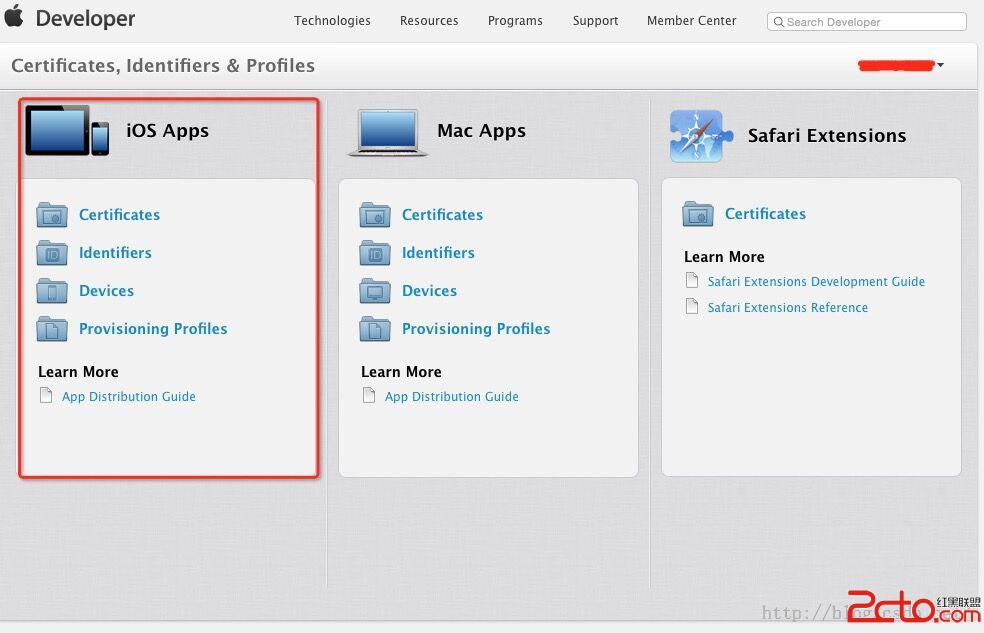Screen dimensions: 984x633
Task: Open Identifiers under Mac Apps
Action: click(x=439, y=253)
